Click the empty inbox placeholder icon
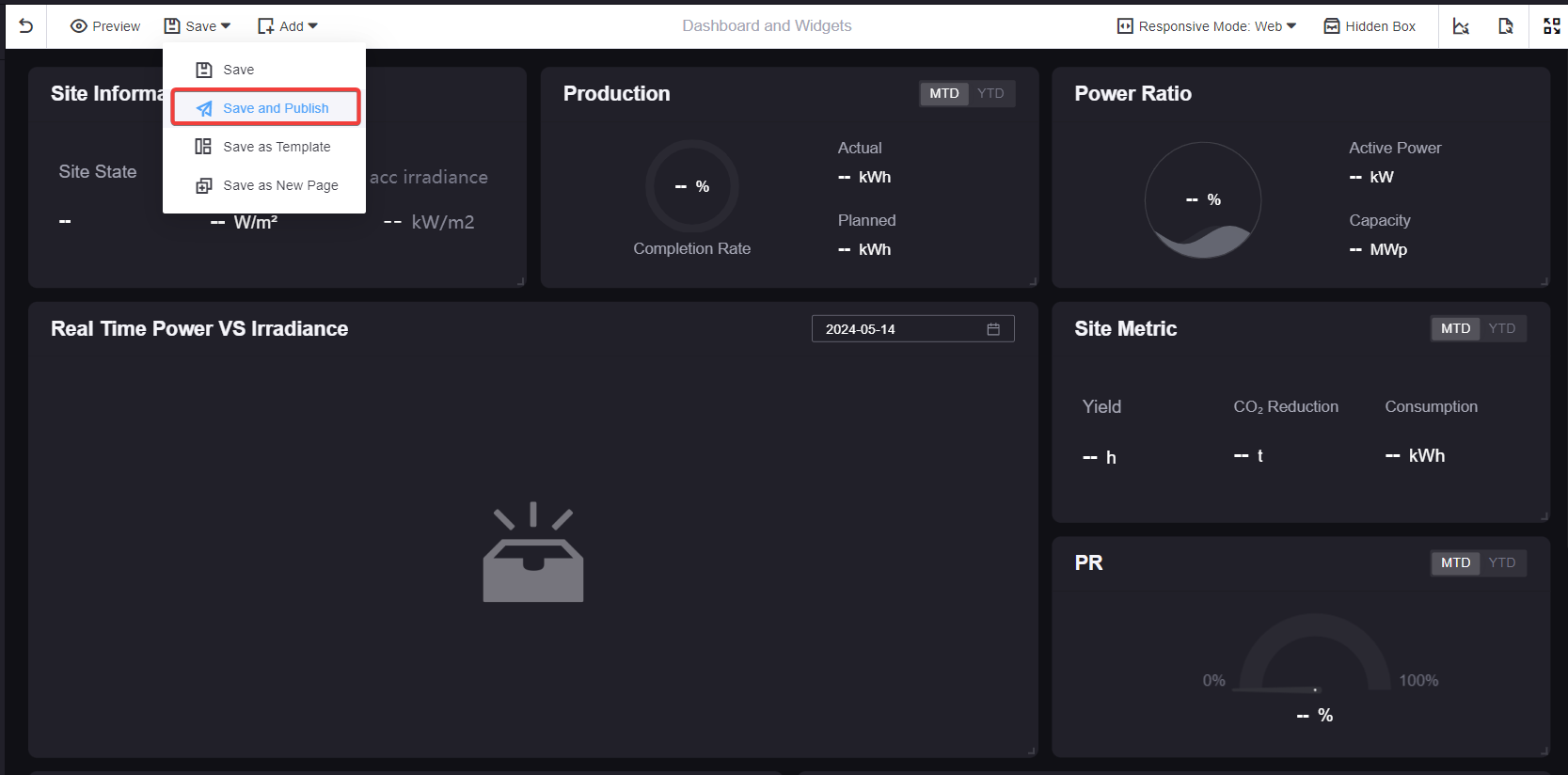 coord(532,553)
